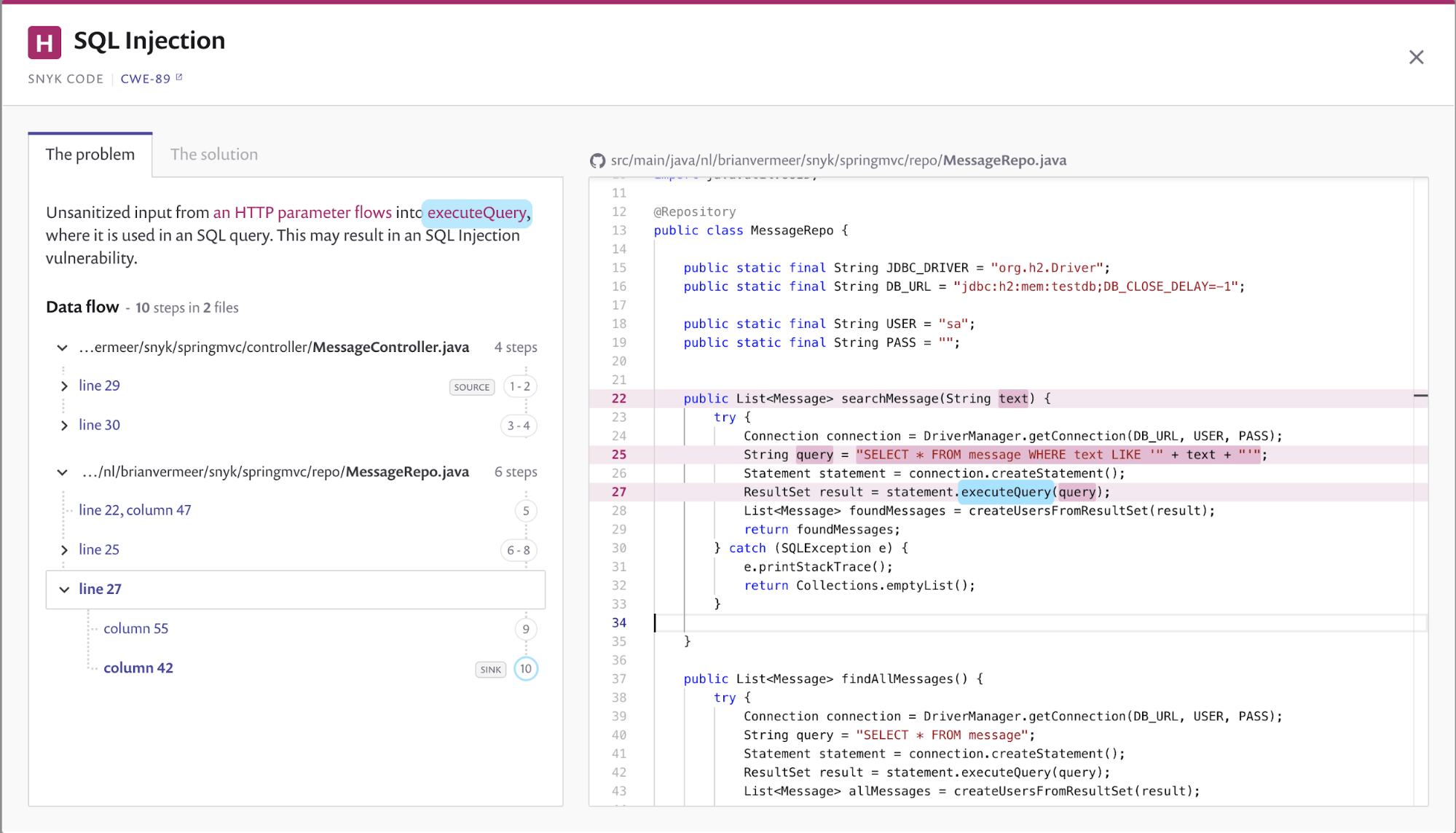The image size is (1456, 833).
Task: Click line 30 in data flow steps
Action: click(99, 425)
